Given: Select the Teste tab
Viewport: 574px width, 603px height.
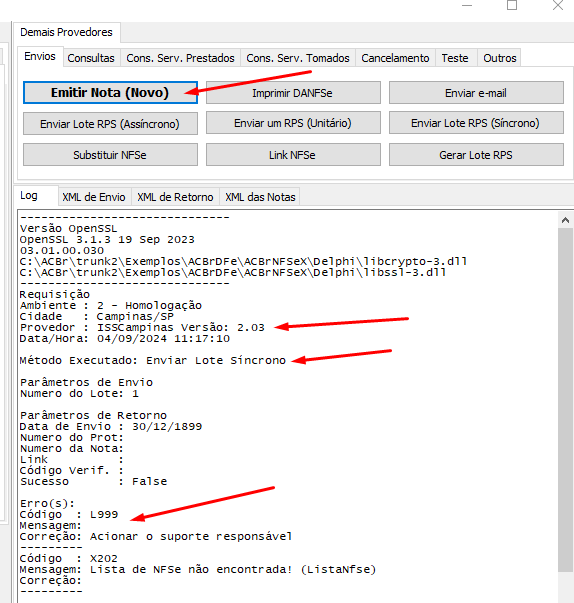Looking at the screenshot, I should tap(455, 58).
